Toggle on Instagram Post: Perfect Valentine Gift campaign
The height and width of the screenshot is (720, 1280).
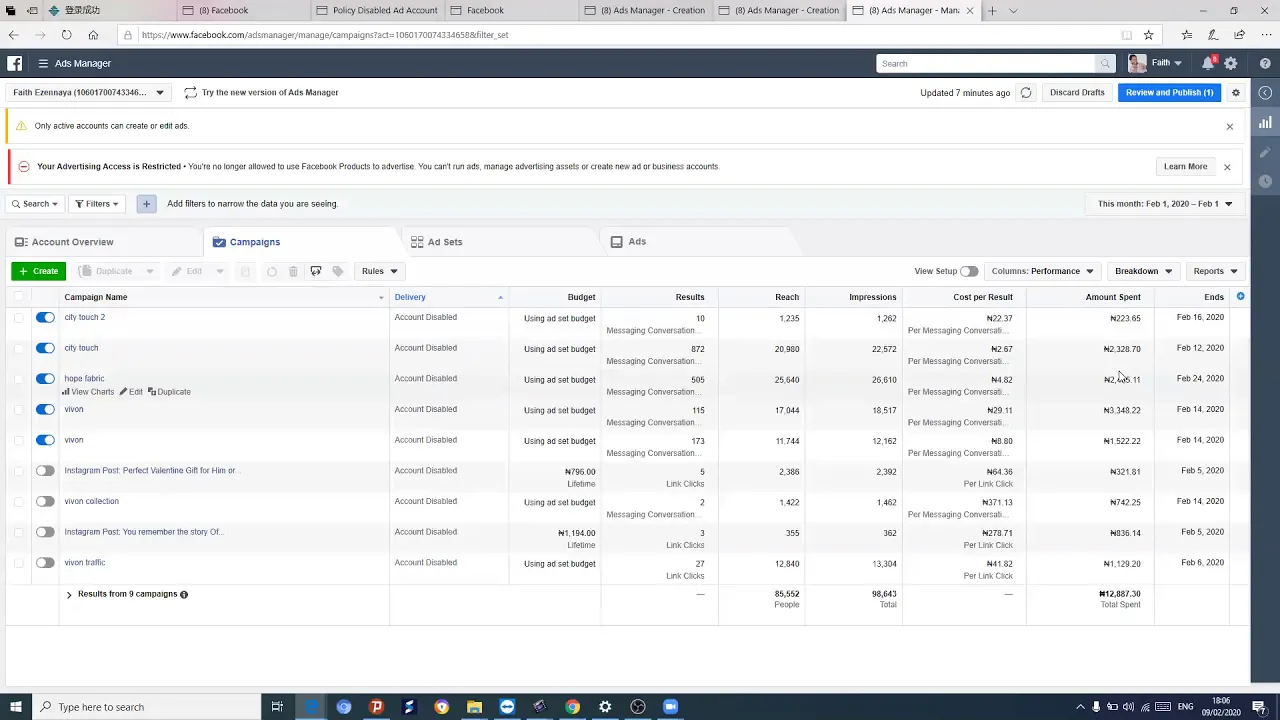coord(45,471)
